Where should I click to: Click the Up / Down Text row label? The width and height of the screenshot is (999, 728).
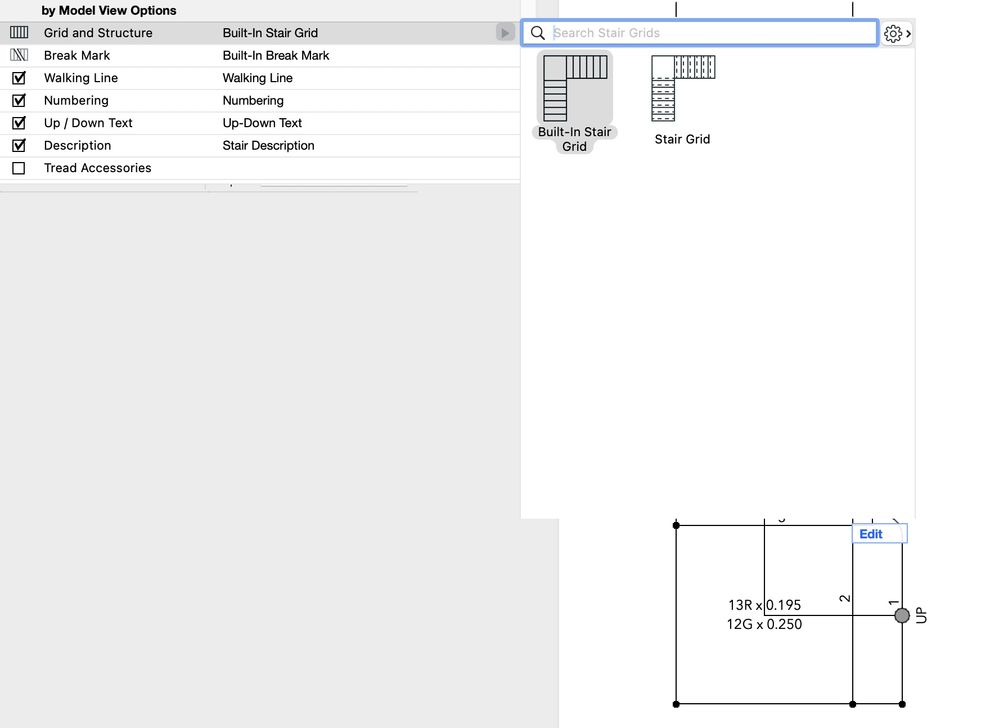[x=88, y=123]
